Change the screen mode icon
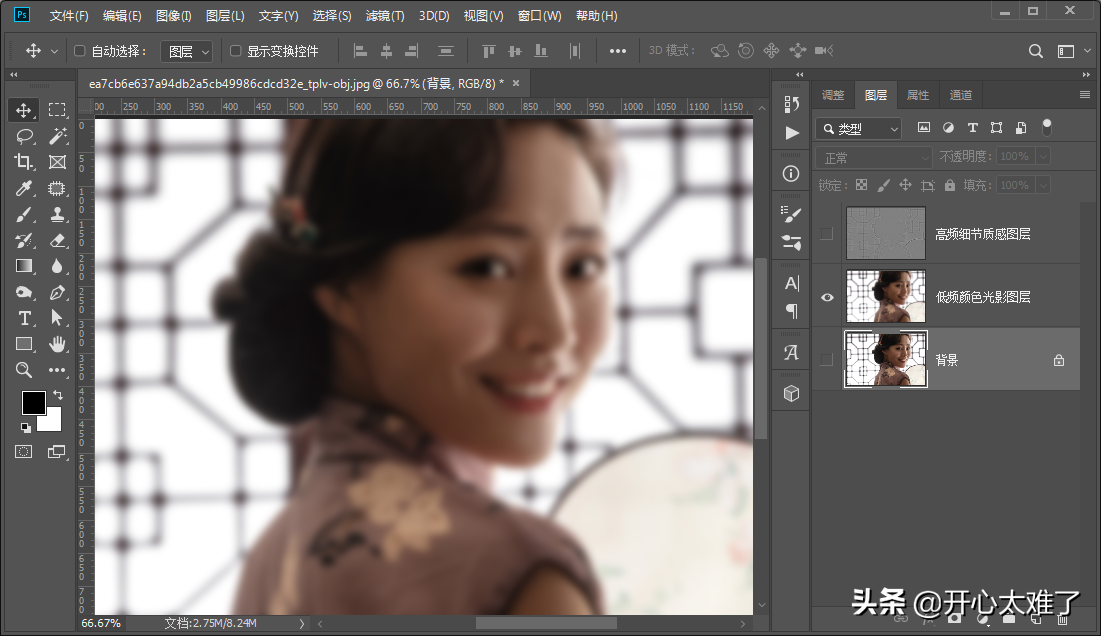Screen dimensions: 1101x636 click(56, 451)
